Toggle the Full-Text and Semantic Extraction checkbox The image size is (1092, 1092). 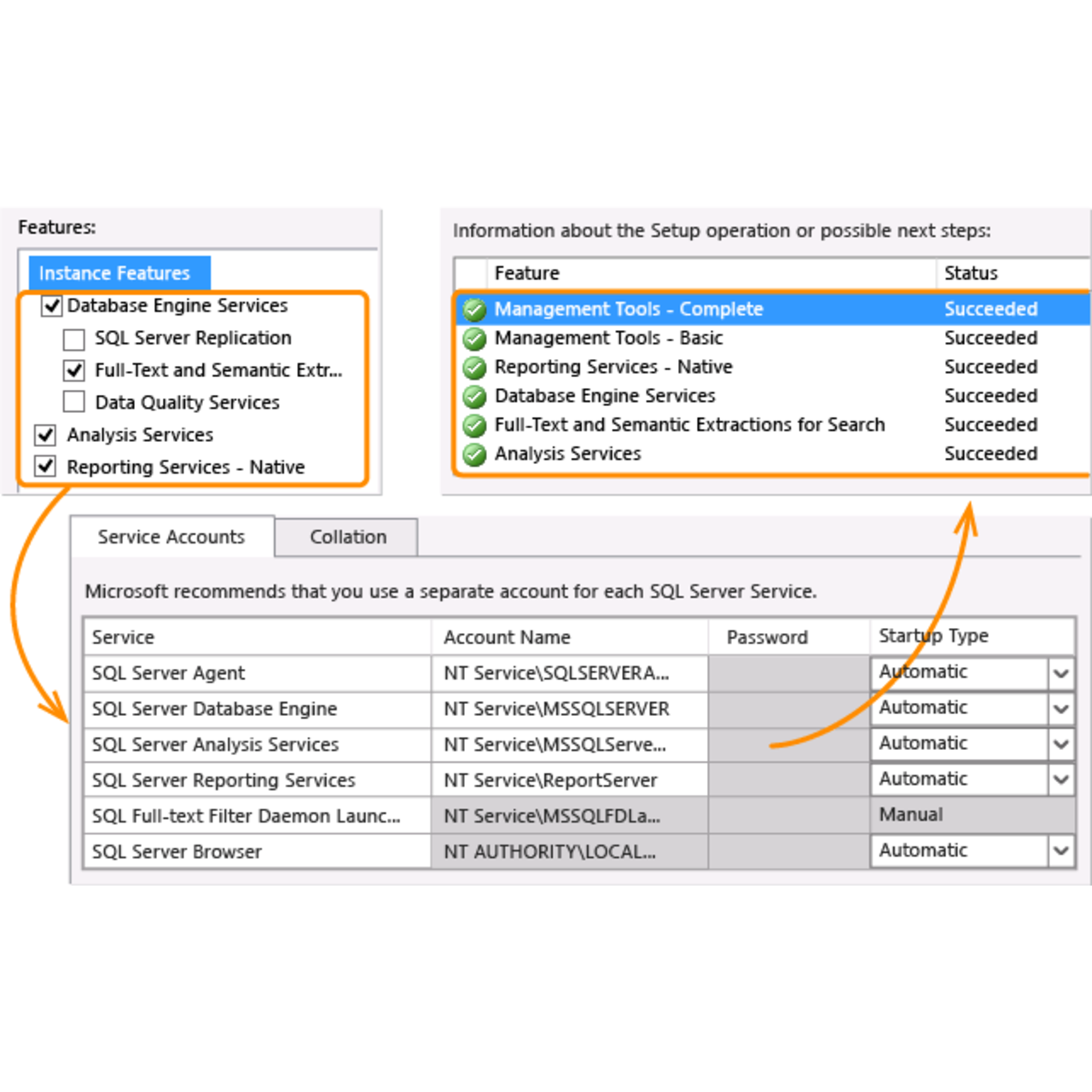pyautogui.click(x=74, y=370)
